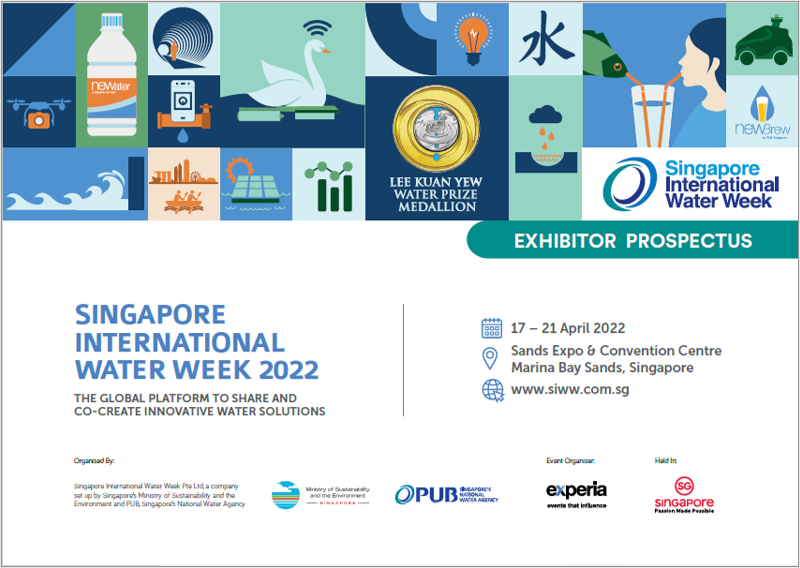Click the Singapore skyline kayak icon
This screenshot has height=568, width=800.
coord(184,186)
